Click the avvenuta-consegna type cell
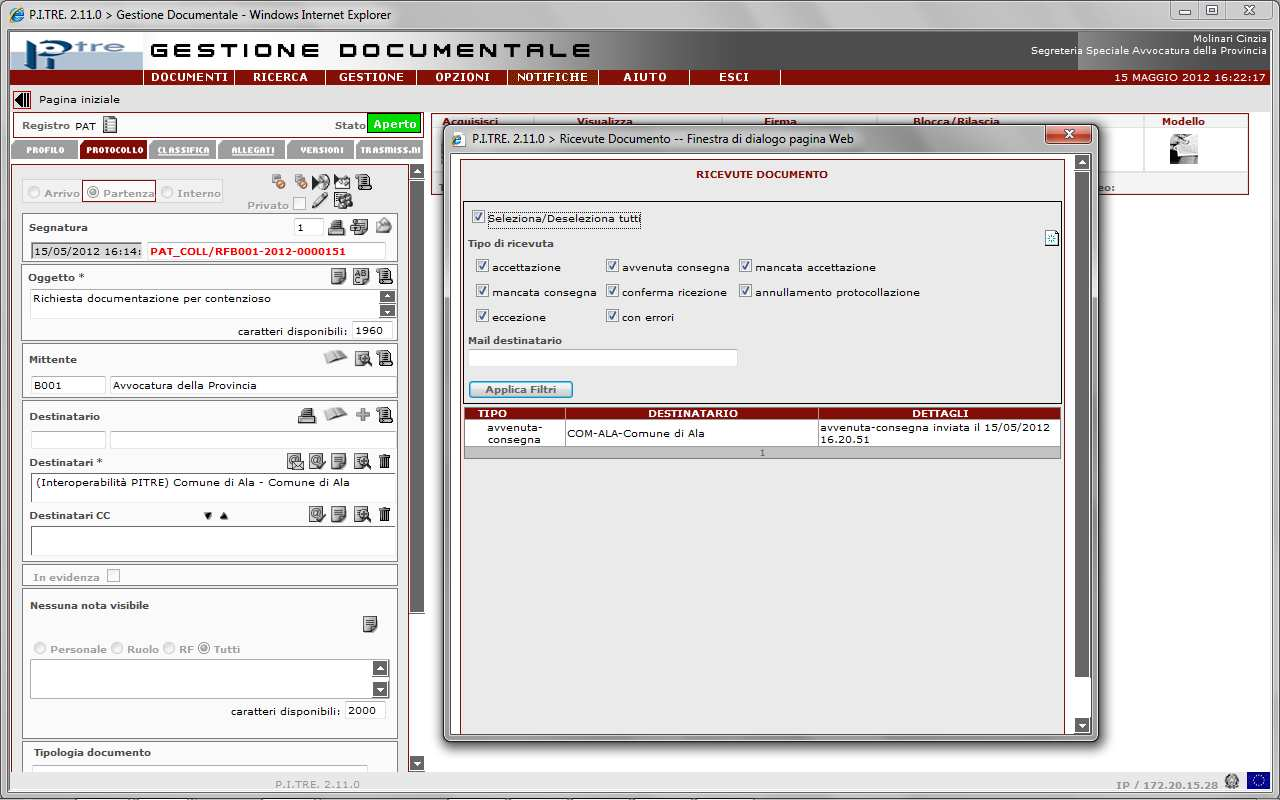Image resolution: width=1280 pixels, height=800 pixels. point(515,433)
